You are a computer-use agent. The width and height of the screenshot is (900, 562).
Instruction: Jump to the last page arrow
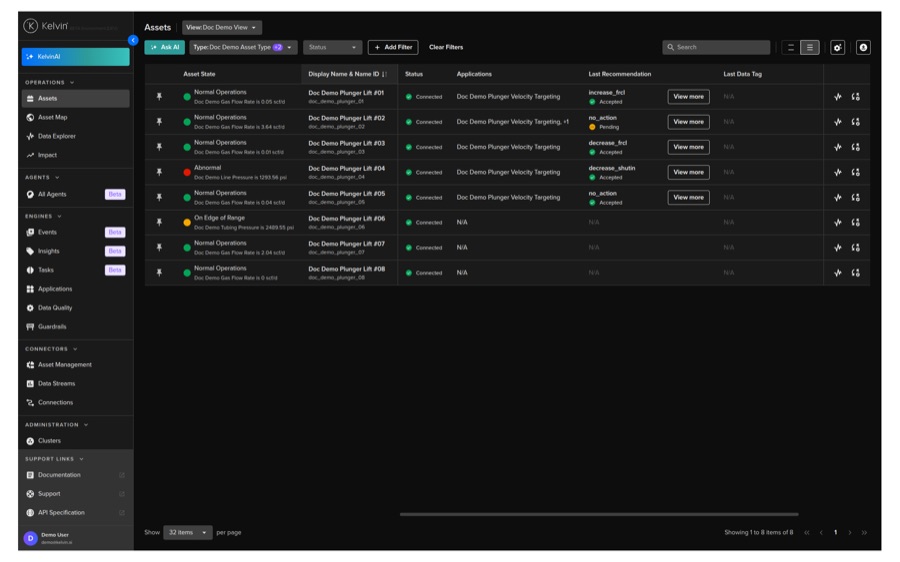tap(864, 533)
